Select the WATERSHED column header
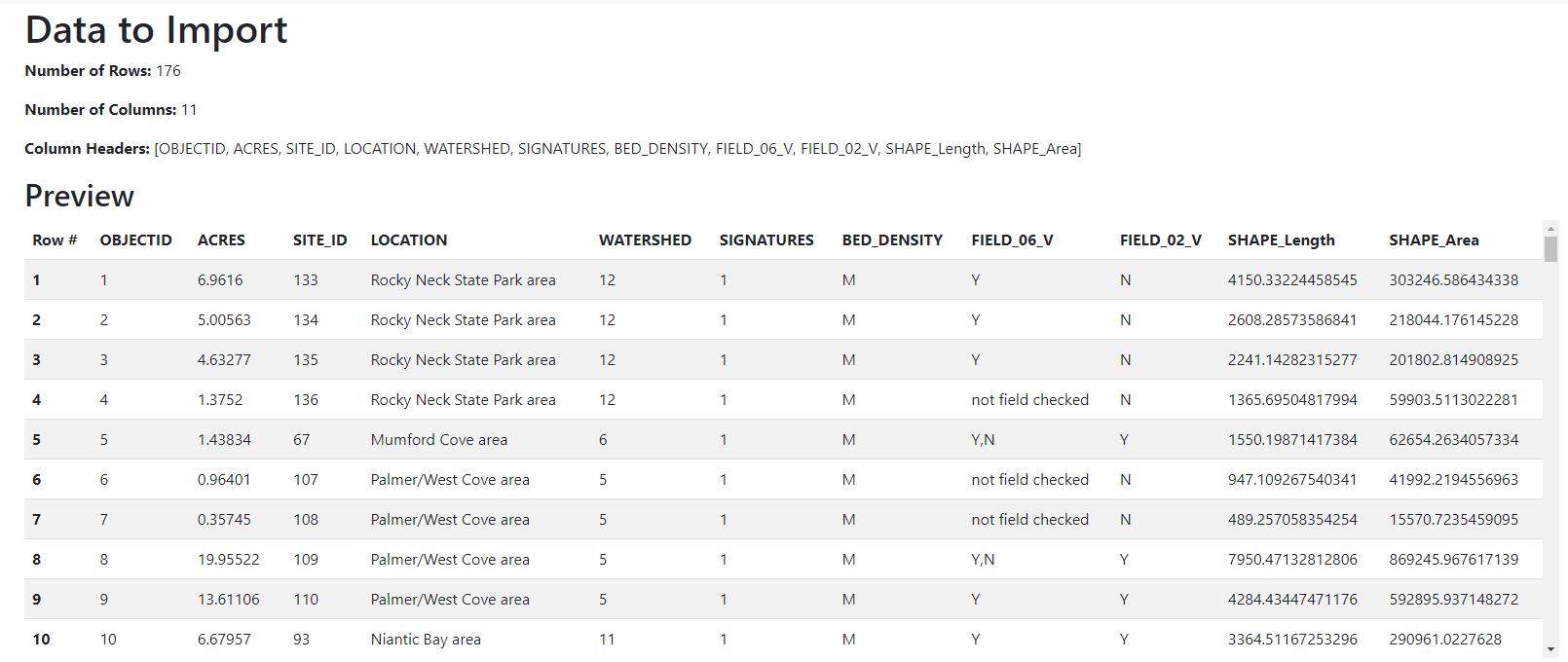Image resolution: width=1568 pixels, height=662 pixels. tap(645, 239)
